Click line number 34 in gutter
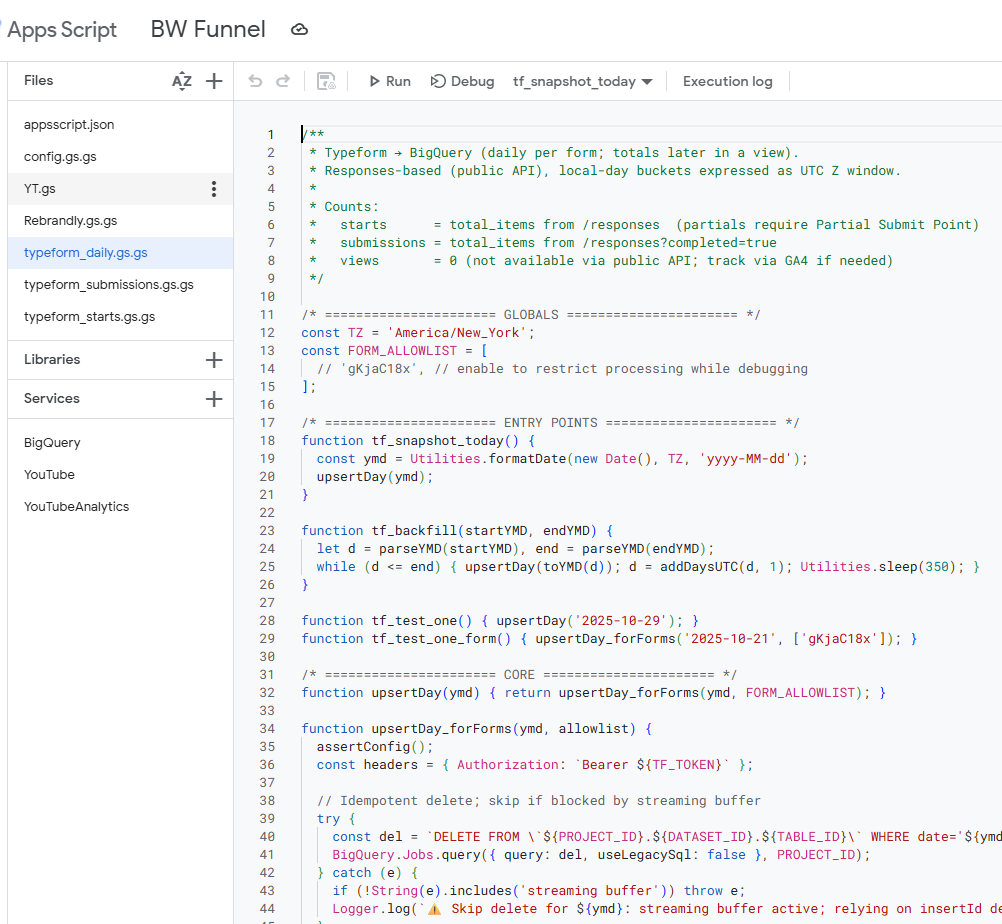The image size is (1002, 924). [x=267, y=729]
